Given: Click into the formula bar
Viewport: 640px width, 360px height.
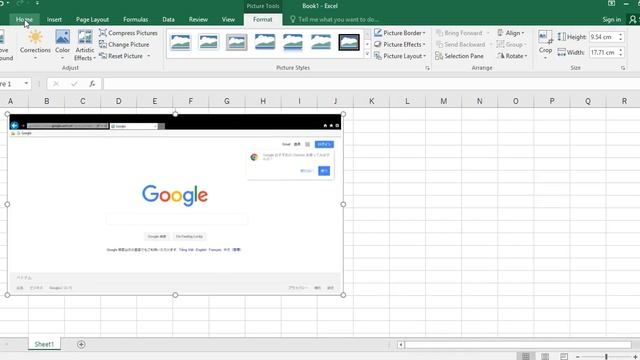Looking at the screenshot, I should click(371, 84).
